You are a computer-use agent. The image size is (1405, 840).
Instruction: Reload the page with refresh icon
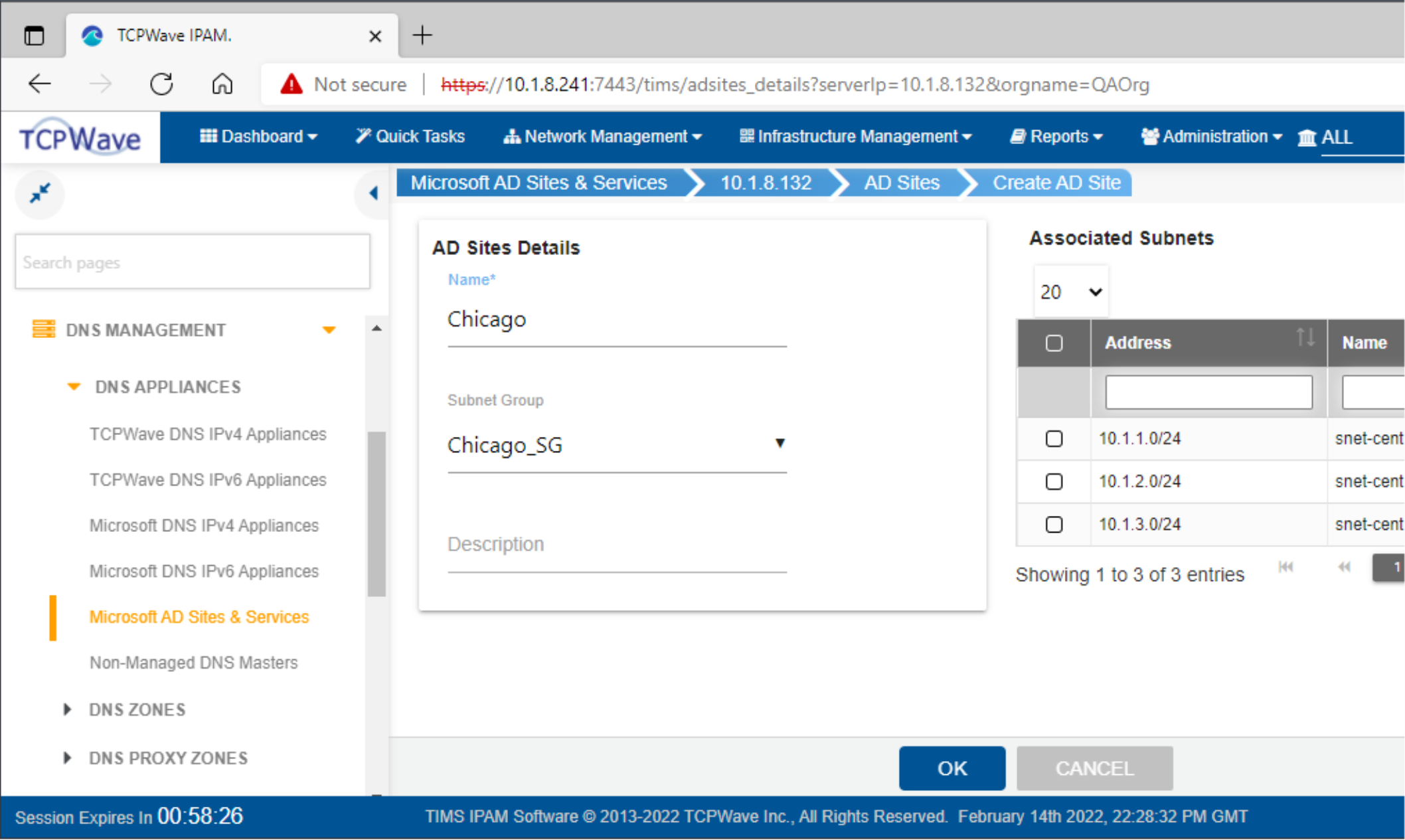(161, 84)
